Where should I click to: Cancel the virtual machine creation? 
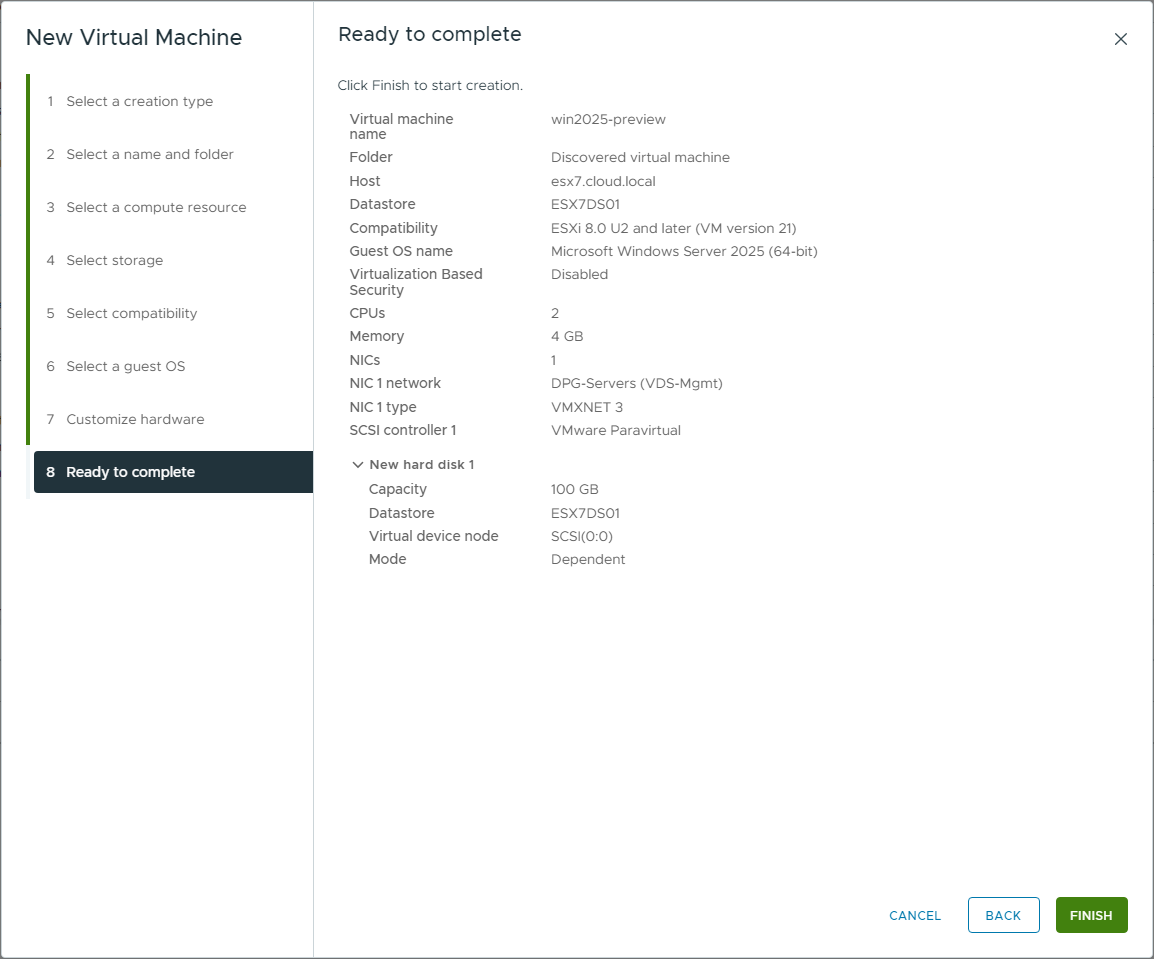coord(915,915)
